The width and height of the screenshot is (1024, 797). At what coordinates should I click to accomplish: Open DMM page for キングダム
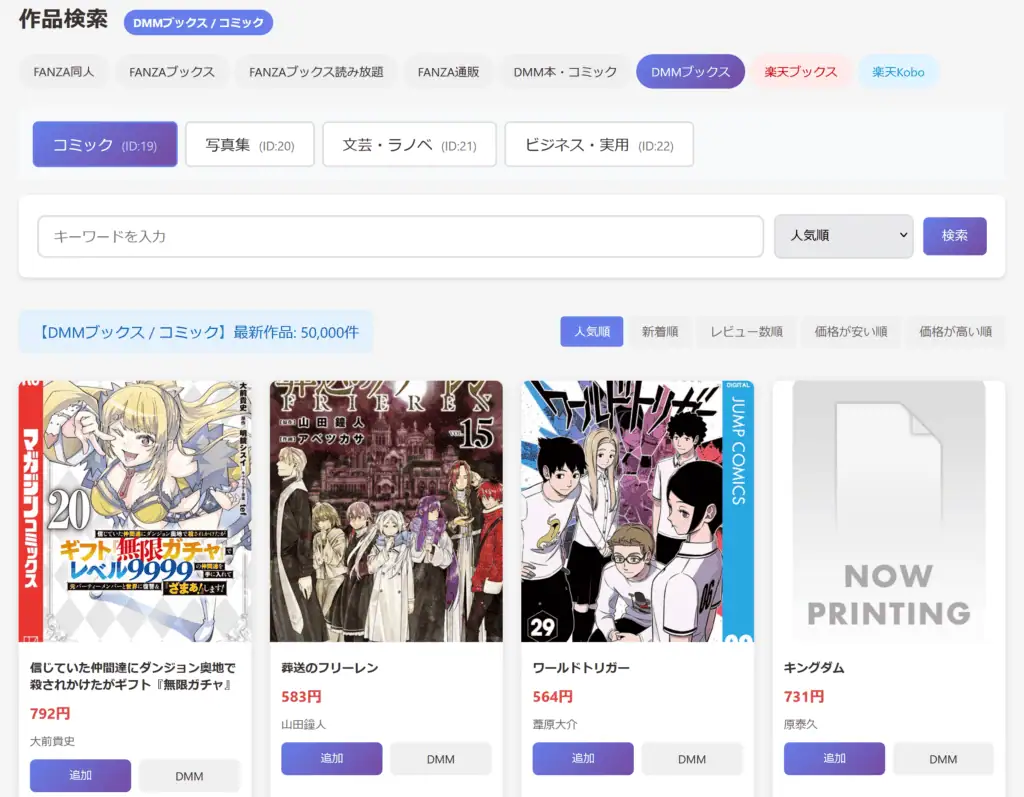pos(943,759)
